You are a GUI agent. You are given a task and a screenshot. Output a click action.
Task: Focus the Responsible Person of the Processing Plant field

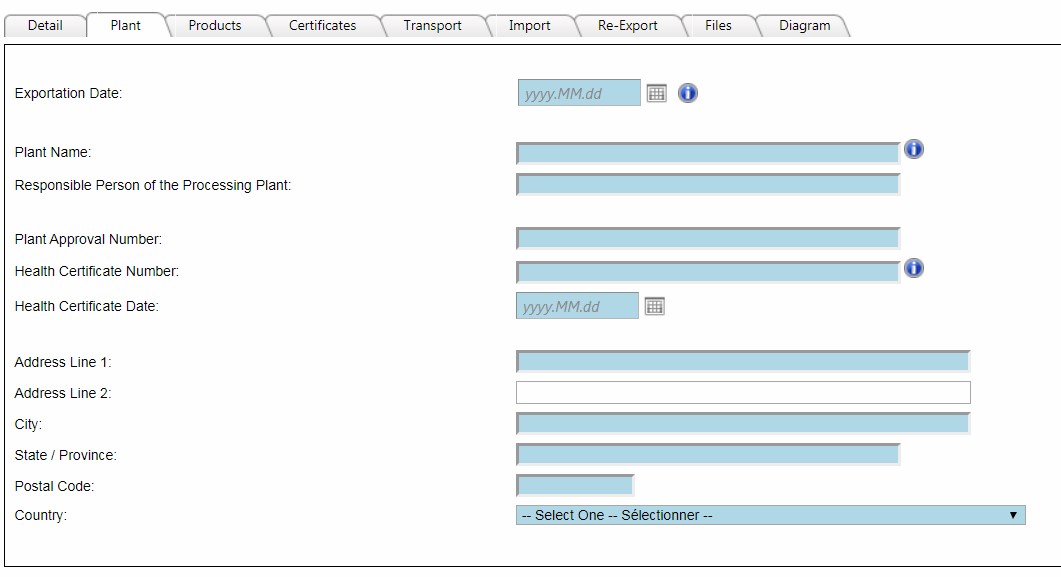tap(708, 185)
